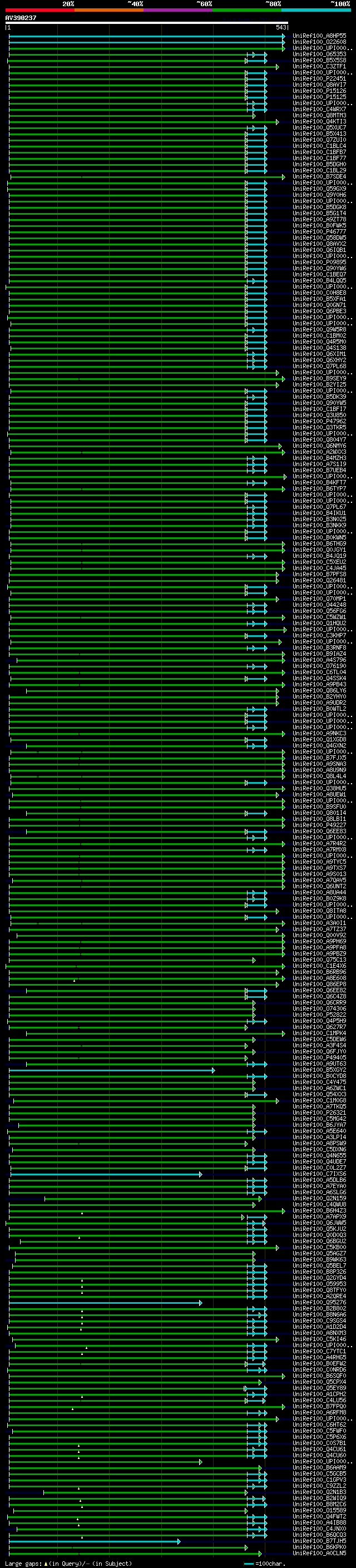356x1568 pixels.
Task: Open hit UniRef100_B7SDE4
Action: 319,176
